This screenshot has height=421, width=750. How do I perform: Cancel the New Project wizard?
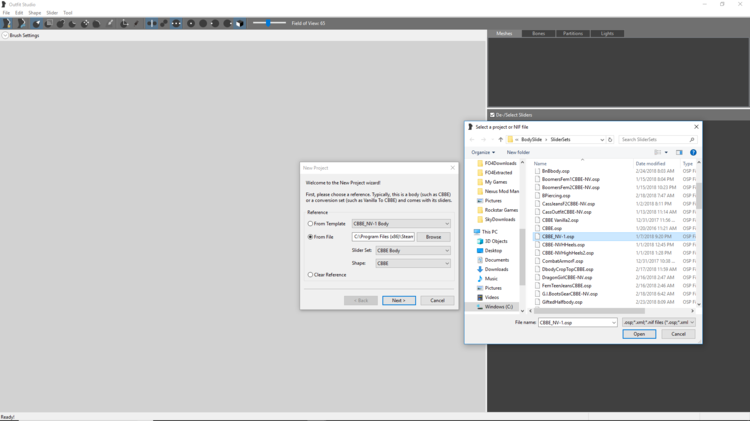pos(437,300)
